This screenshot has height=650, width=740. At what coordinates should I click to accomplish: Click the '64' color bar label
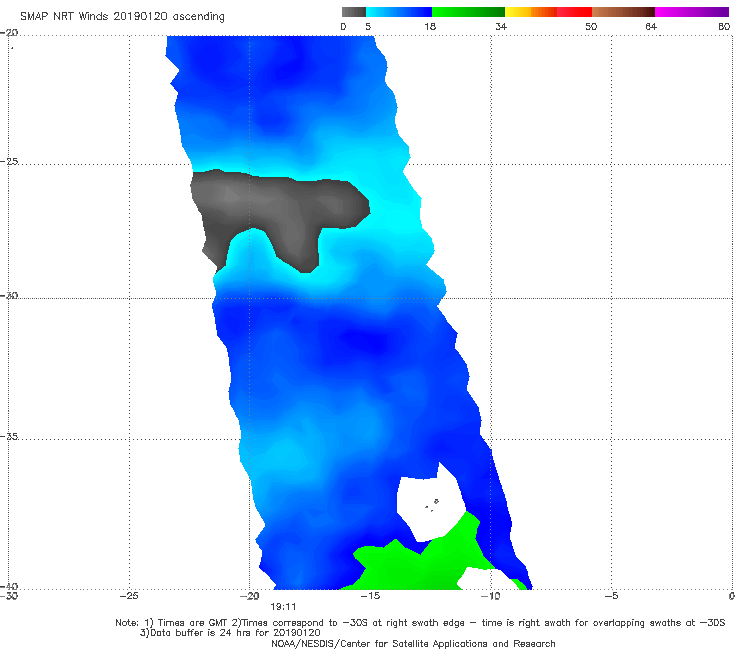pos(651,26)
